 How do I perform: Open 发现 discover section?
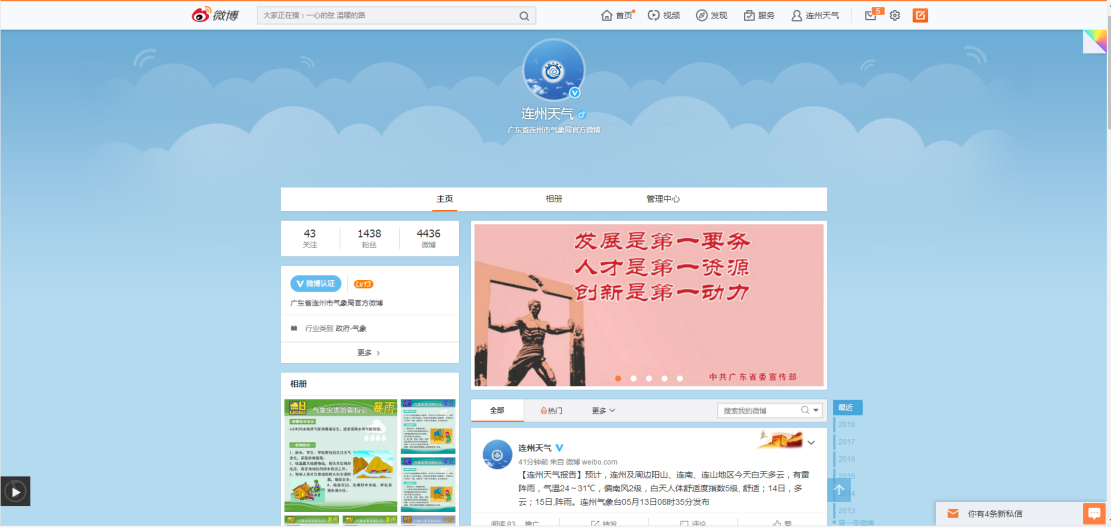711,16
